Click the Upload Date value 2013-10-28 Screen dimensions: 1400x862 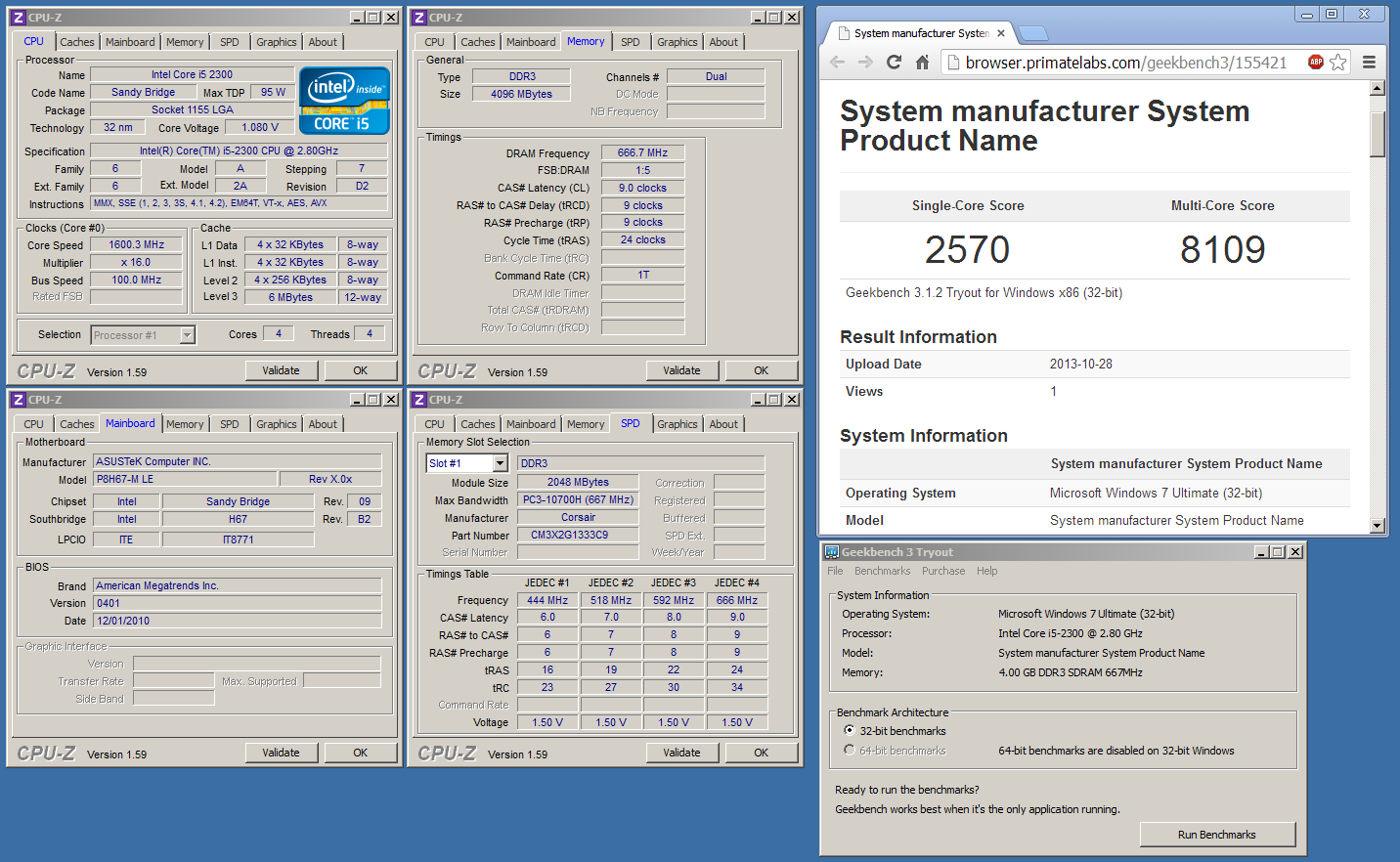[1081, 364]
